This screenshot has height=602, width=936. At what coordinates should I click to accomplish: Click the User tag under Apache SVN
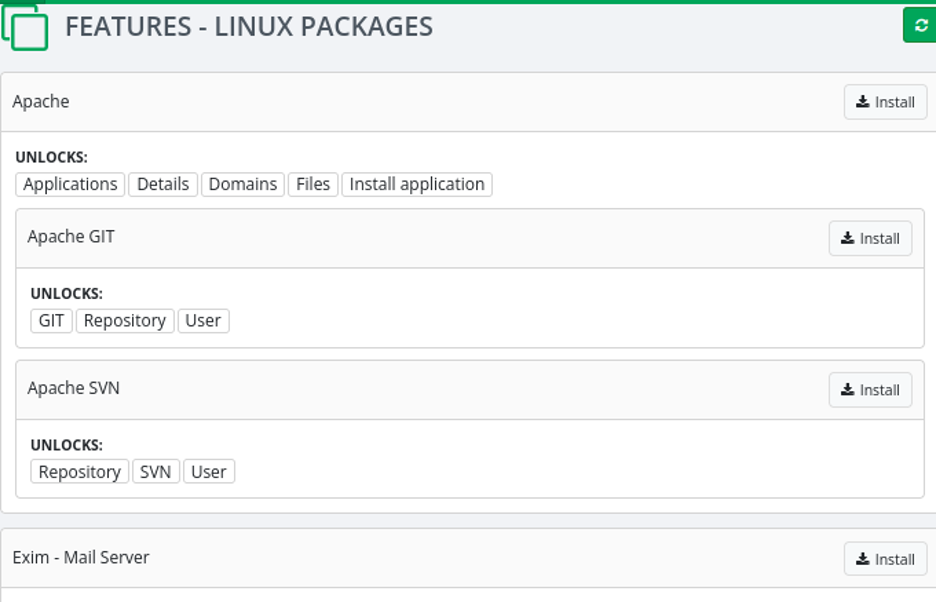tap(209, 472)
